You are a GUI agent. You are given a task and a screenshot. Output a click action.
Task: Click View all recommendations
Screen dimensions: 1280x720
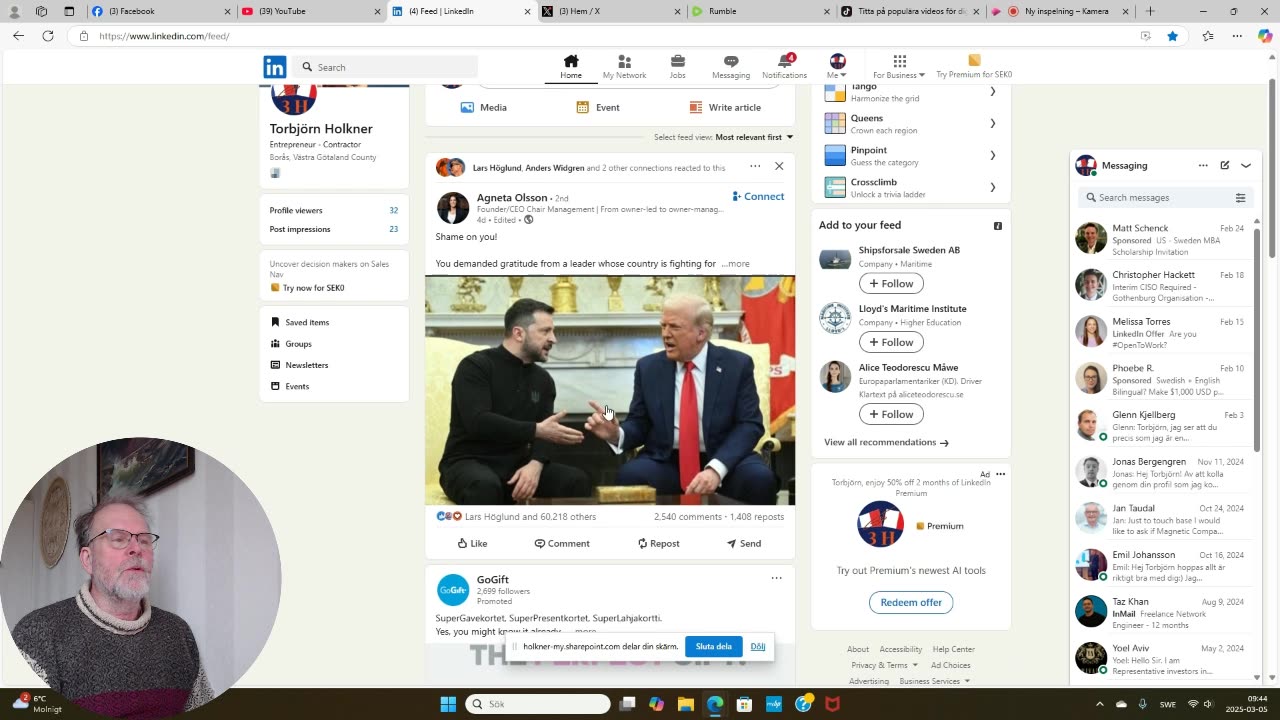pos(886,442)
